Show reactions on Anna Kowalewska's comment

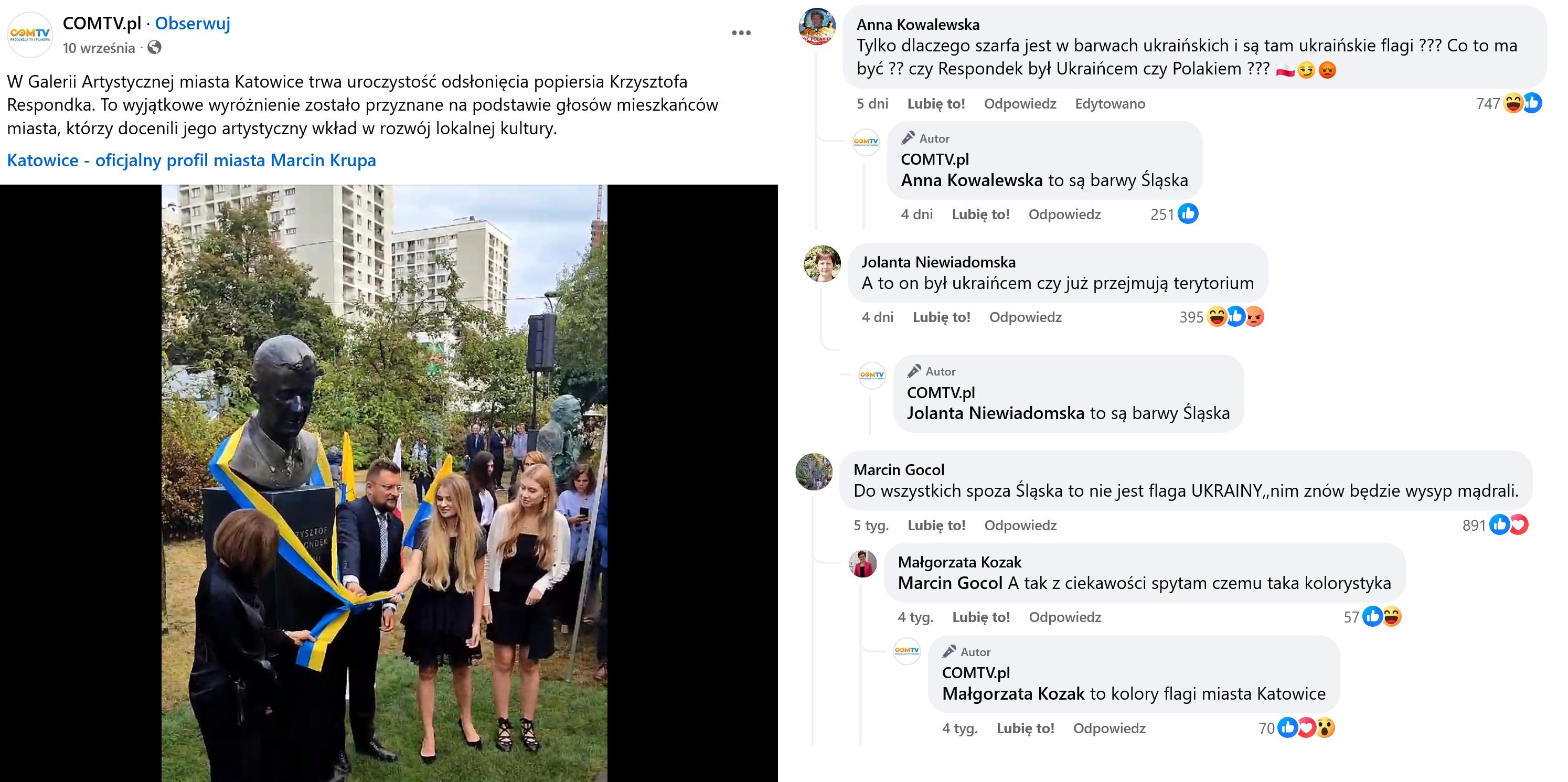click(1521, 103)
